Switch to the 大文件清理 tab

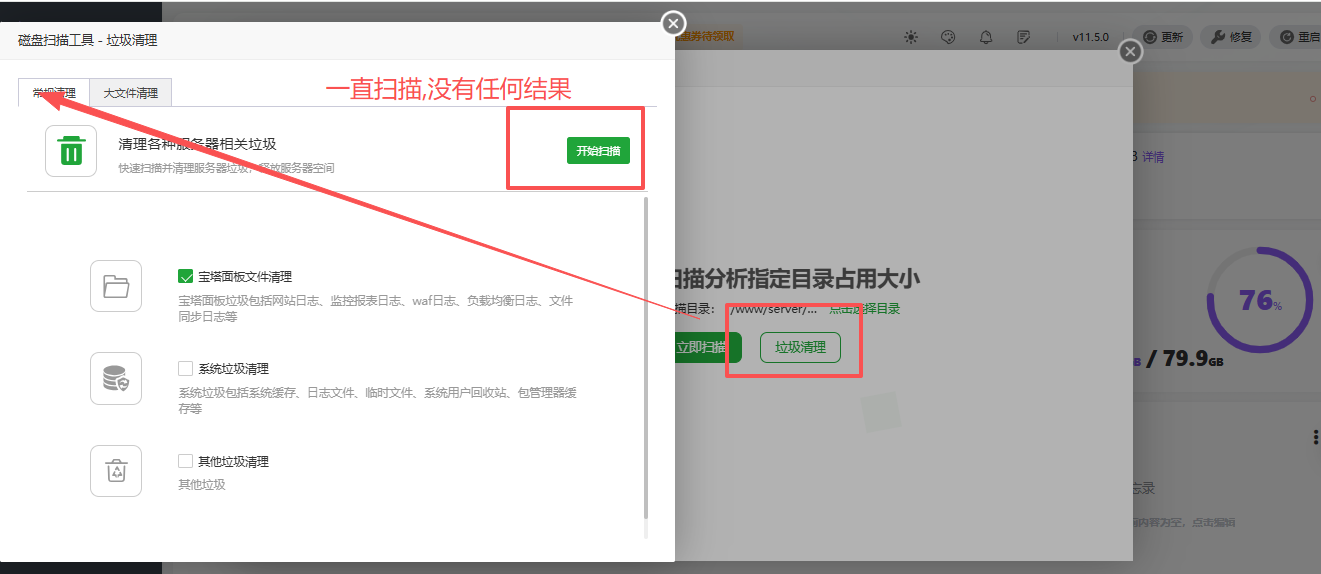pos(131,93)
